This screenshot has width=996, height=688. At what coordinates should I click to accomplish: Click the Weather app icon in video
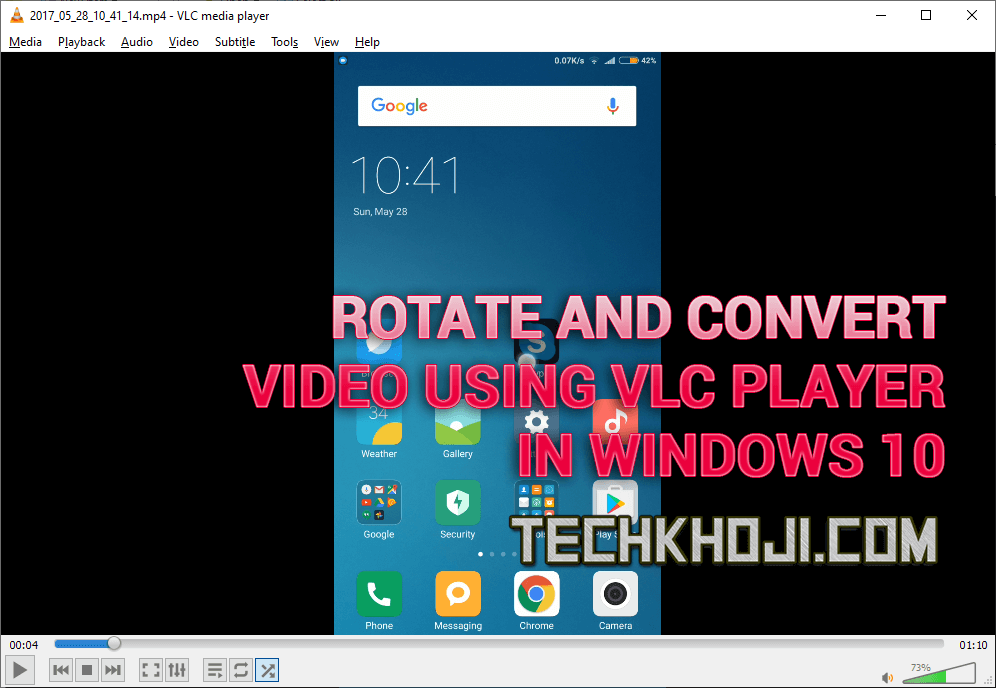(379, 423)
